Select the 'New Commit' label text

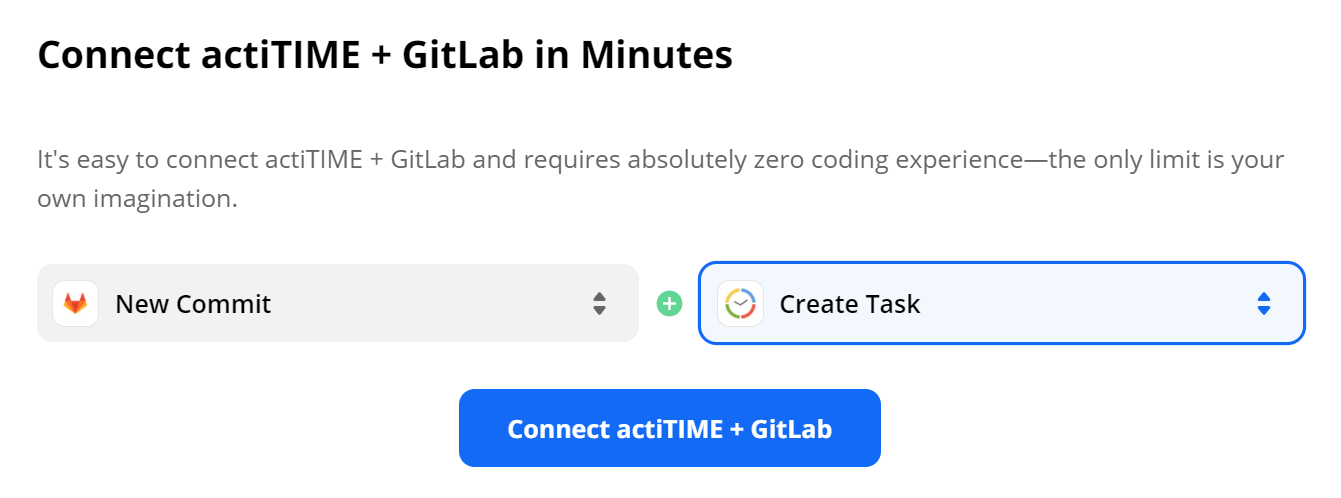[193, 304]
